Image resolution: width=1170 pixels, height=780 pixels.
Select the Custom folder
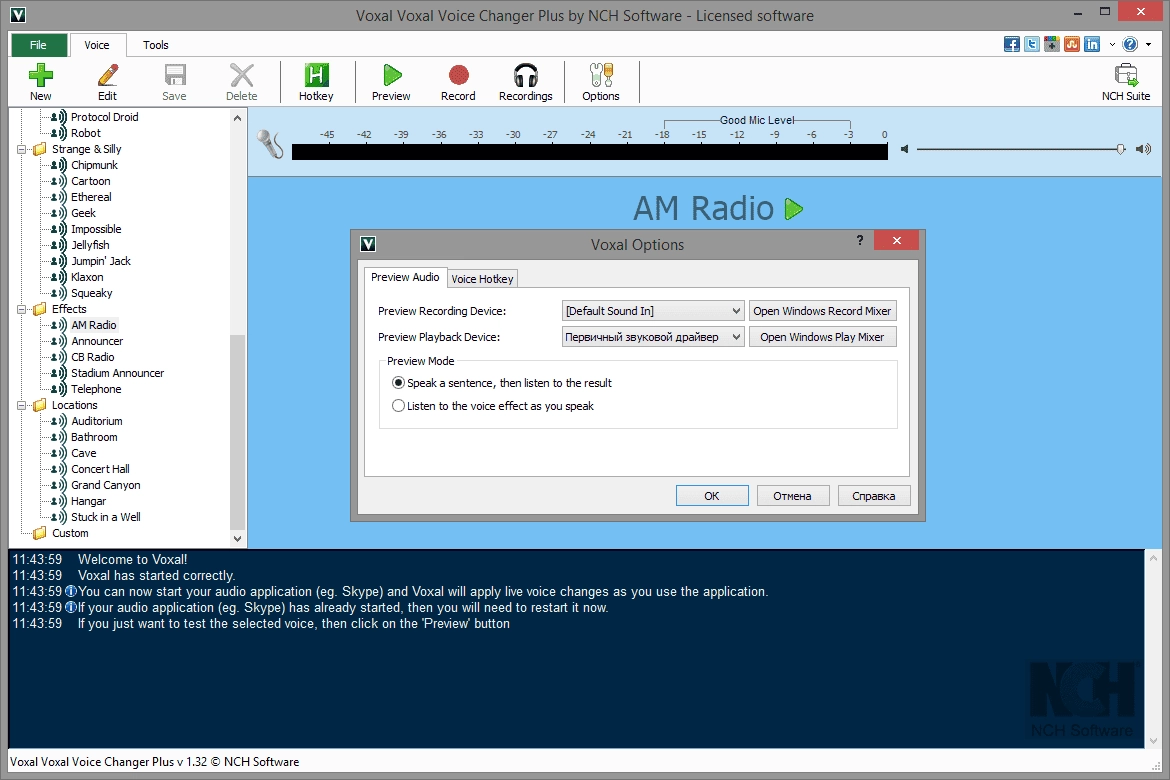click(x=70, y=533)
